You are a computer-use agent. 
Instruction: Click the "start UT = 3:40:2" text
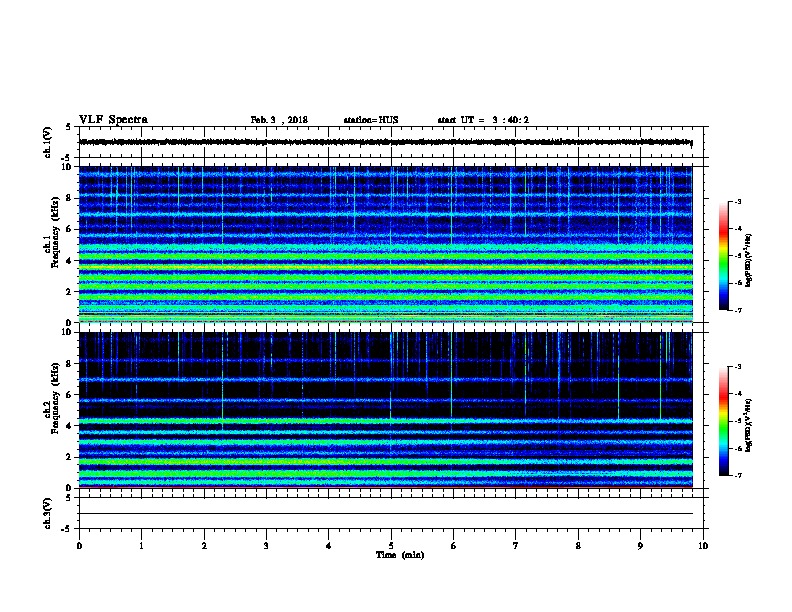[483, 120]
